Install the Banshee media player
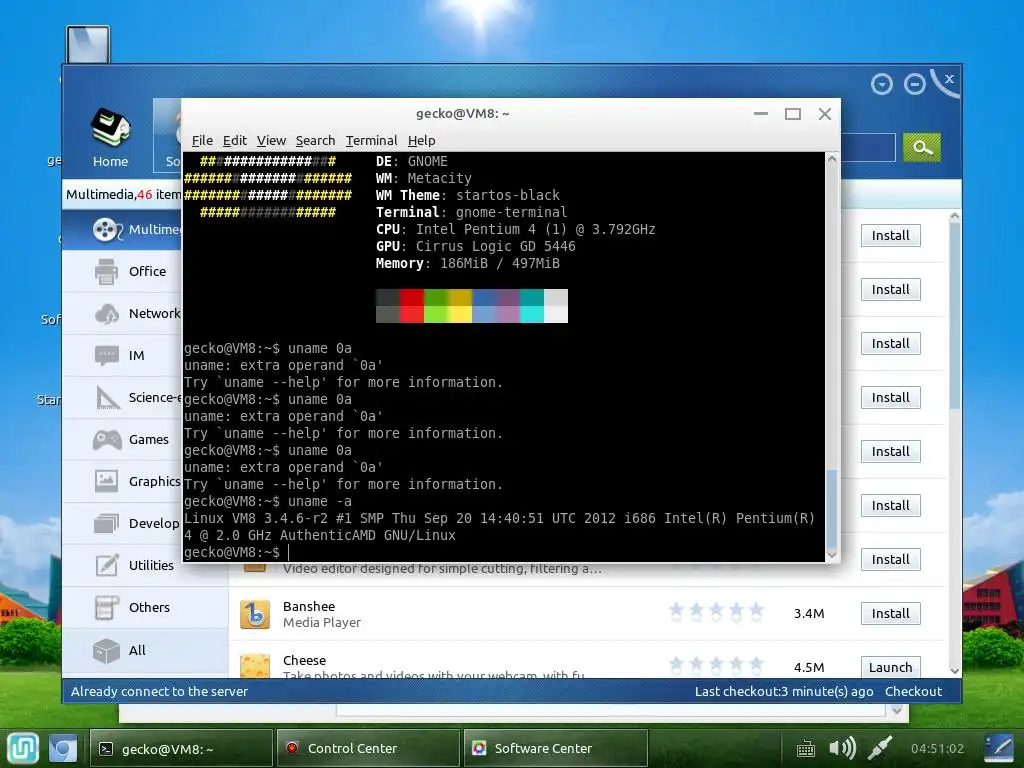 890,613
